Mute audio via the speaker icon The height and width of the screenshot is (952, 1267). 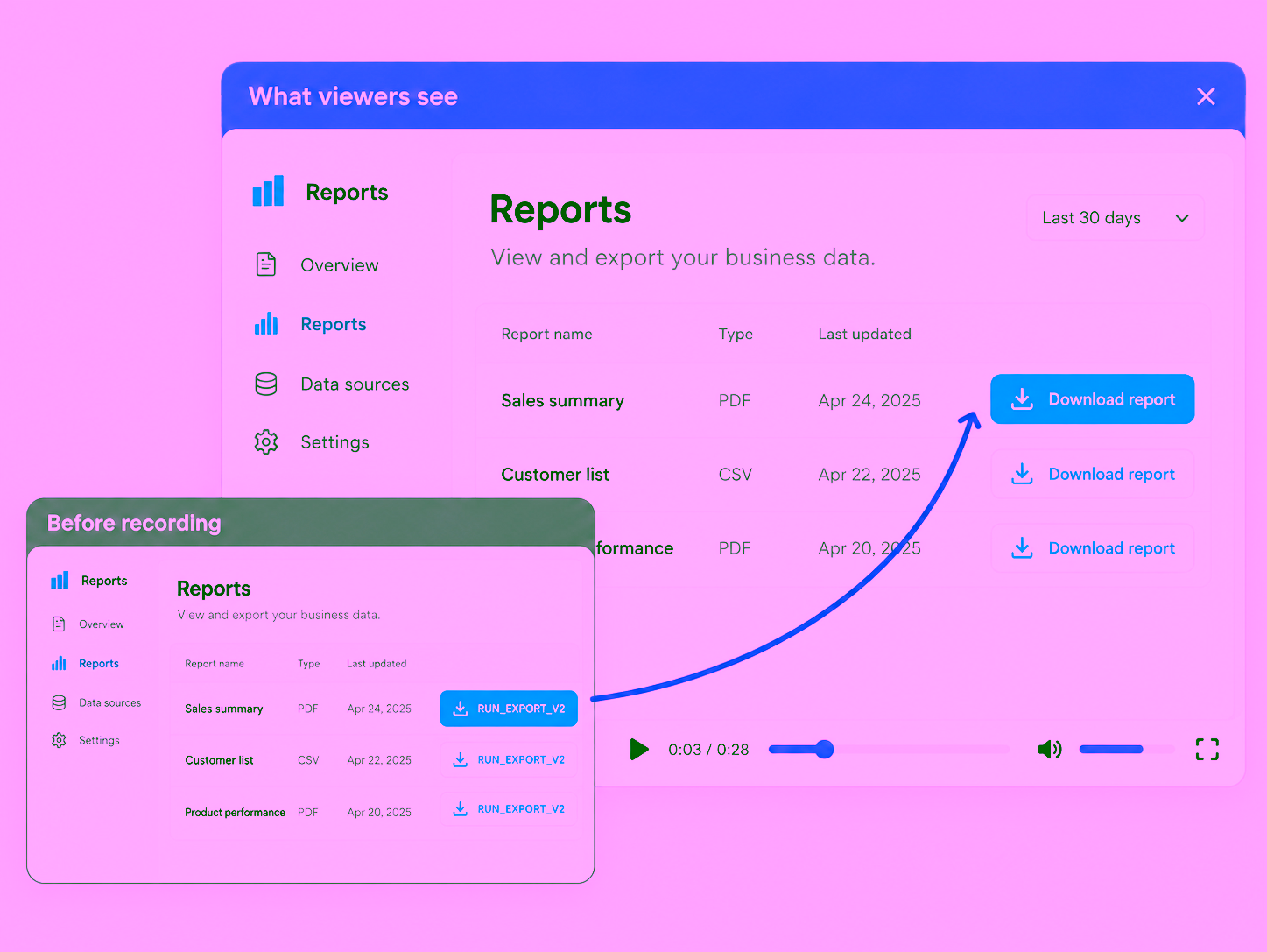tap(1049, 750)
